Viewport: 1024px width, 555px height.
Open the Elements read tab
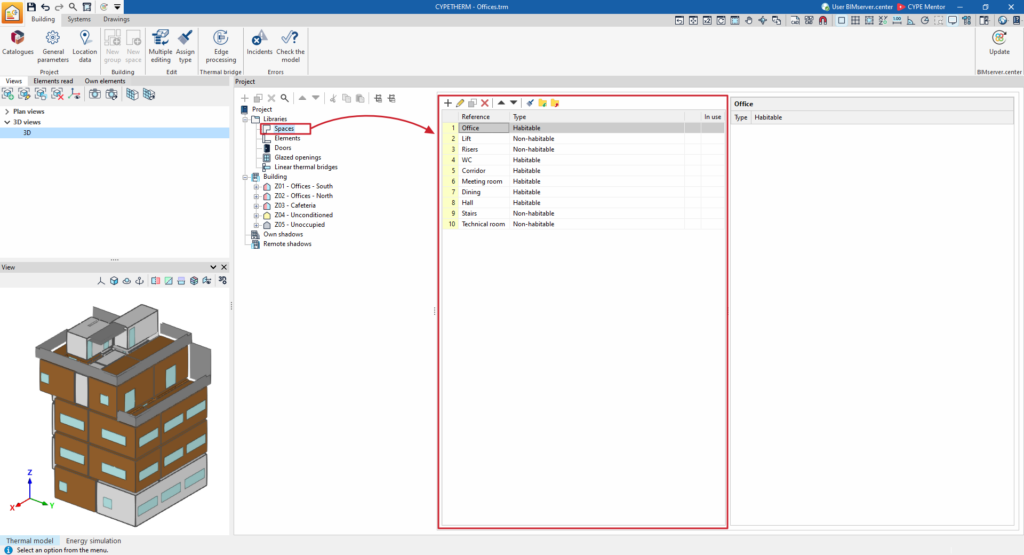[x=53, y=81]
